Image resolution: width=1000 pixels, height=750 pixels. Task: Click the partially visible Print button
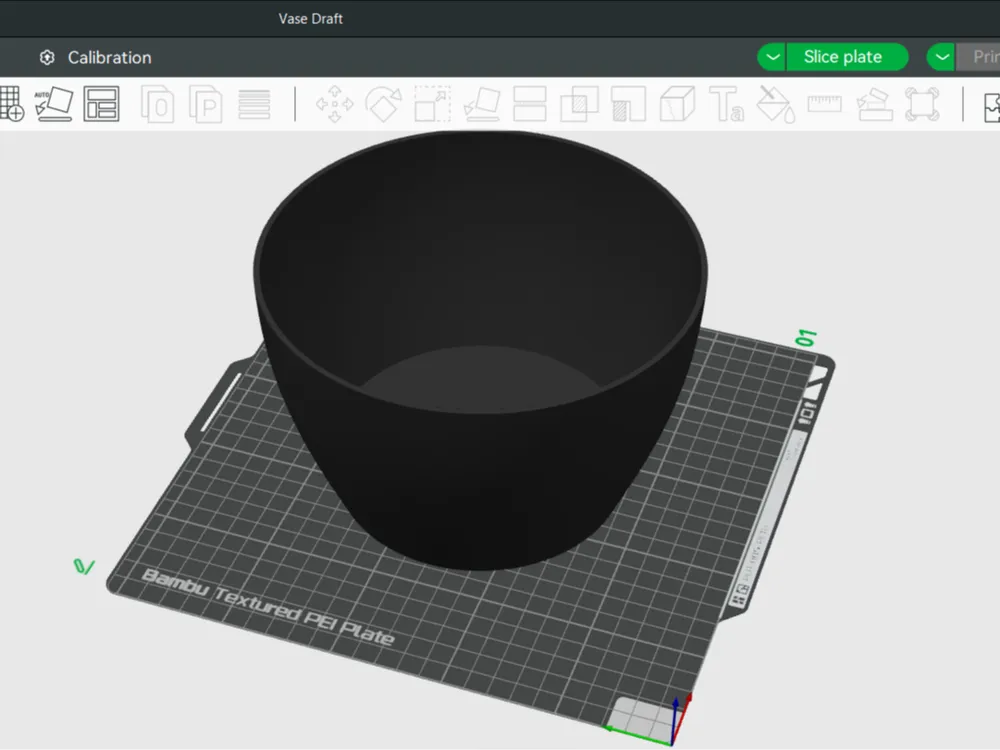pos(978,57)
